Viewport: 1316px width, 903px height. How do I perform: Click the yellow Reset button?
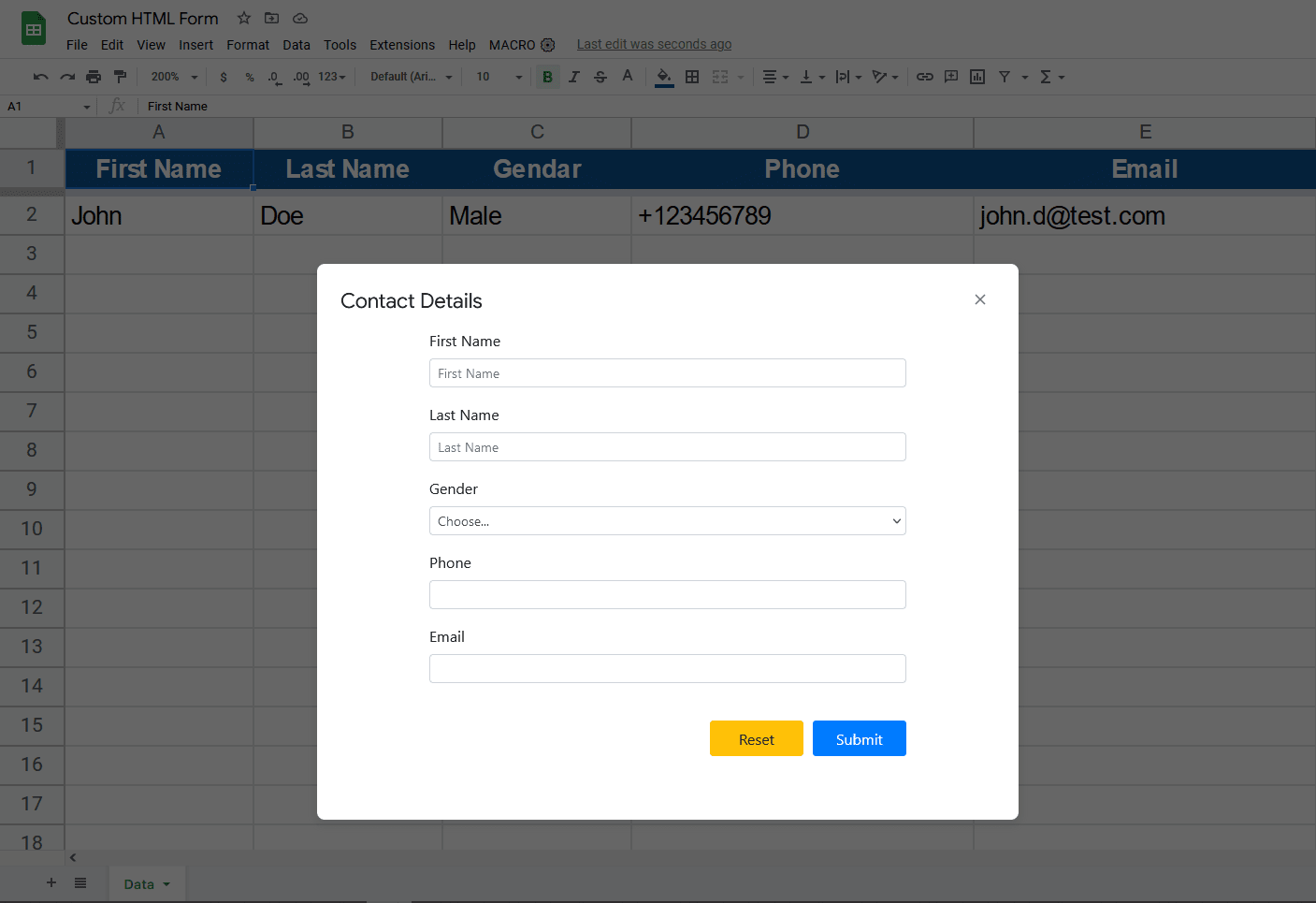[757, 738]
